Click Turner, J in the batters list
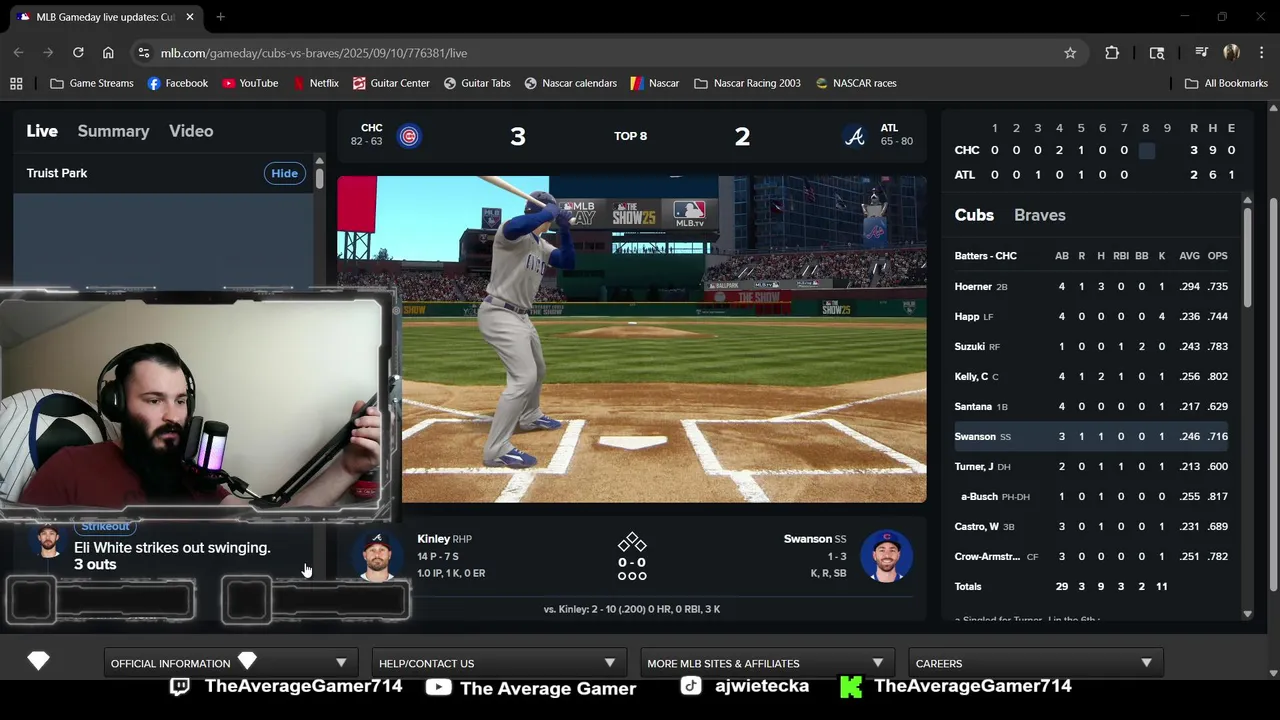1280x720 pixels. coord(974,466)
